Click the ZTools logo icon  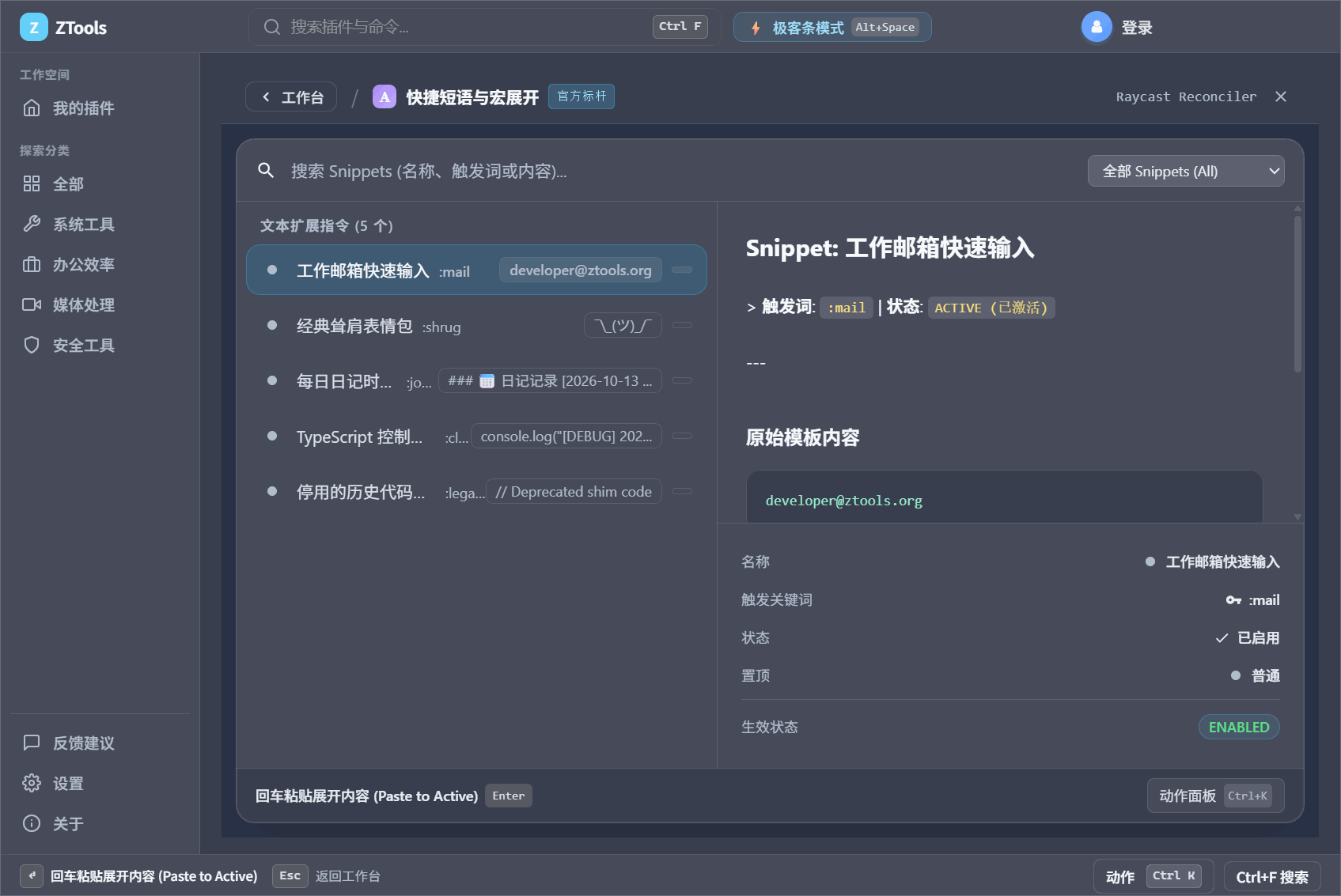coord(34,28)
